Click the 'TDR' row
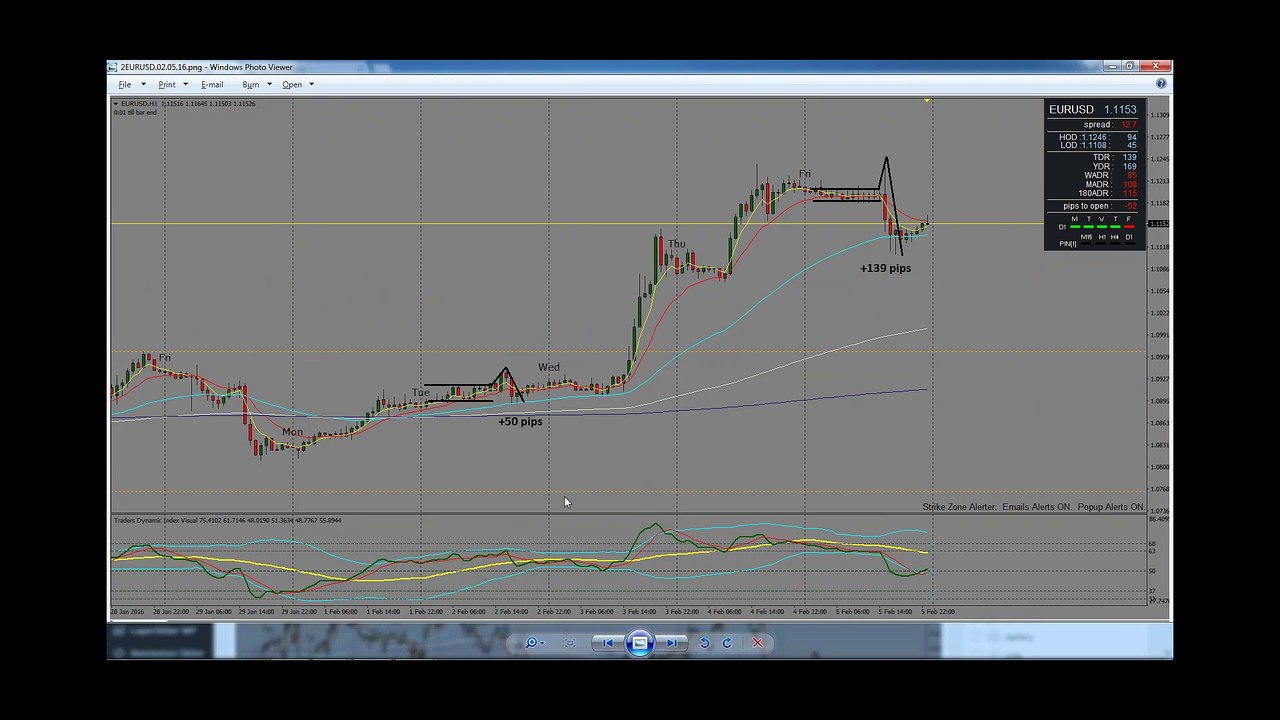 pos(1114,157)
